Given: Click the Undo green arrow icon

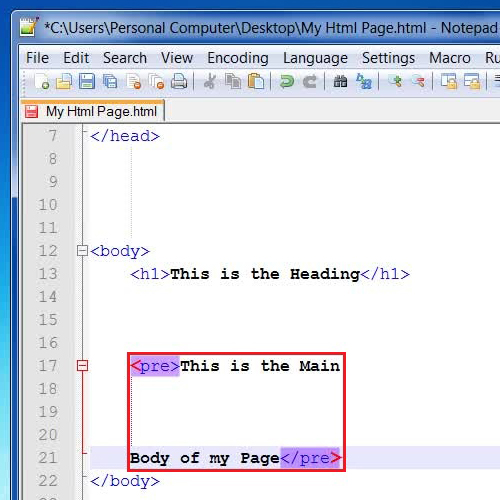Looking at the screenshot, I should pos(287,82).
